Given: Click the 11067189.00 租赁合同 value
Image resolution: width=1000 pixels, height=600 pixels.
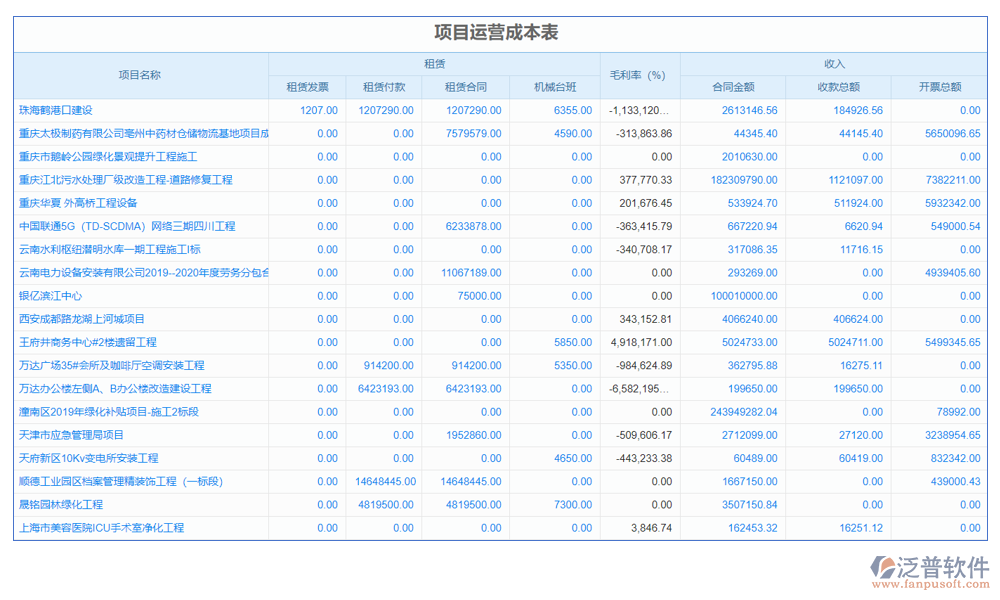Looking at the screenshot, I should (471, 273).
